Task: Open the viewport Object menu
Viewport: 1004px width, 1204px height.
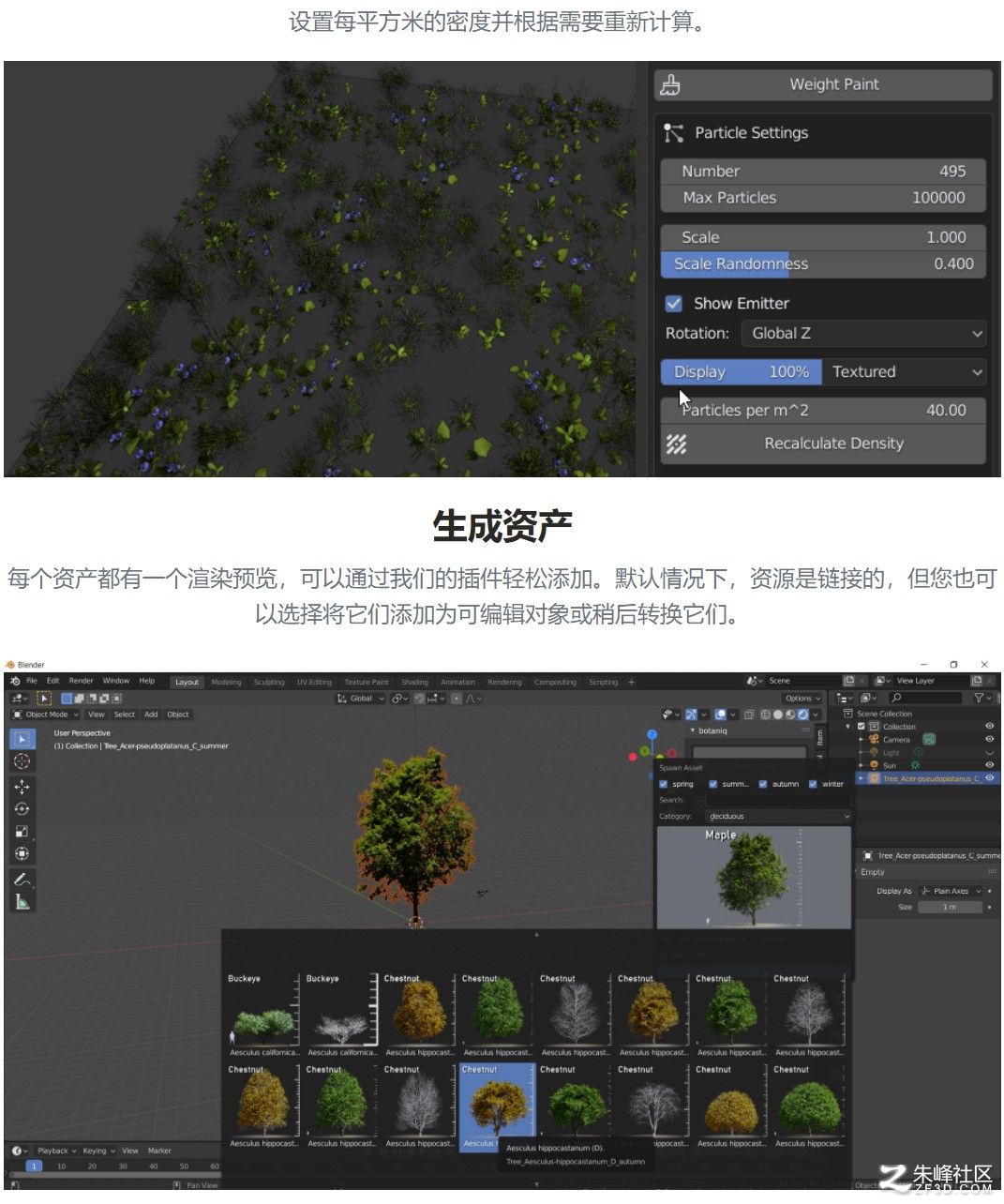Action: click(178, 715)
